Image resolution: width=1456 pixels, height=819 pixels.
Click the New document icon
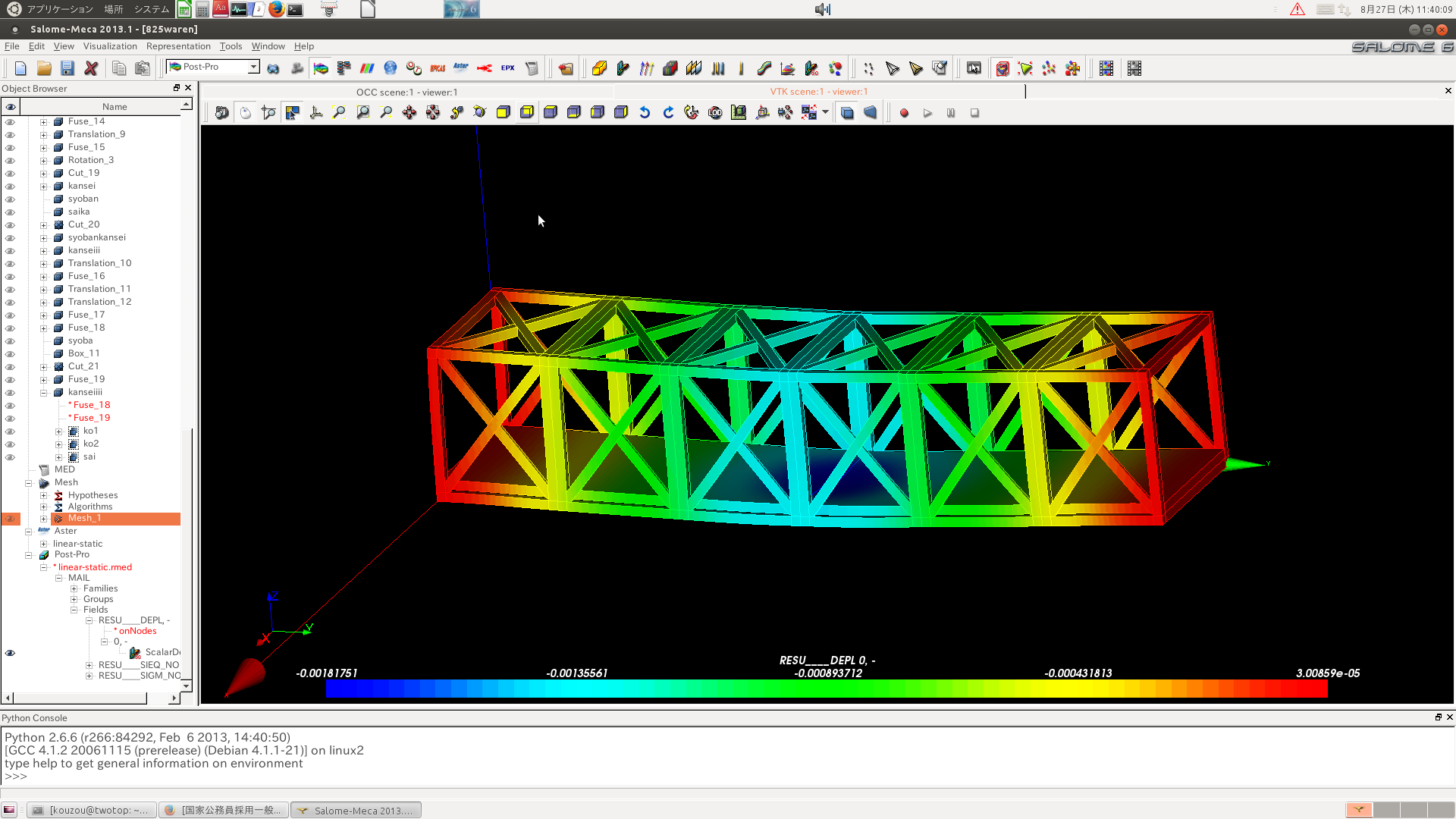(x=20, y=68)
